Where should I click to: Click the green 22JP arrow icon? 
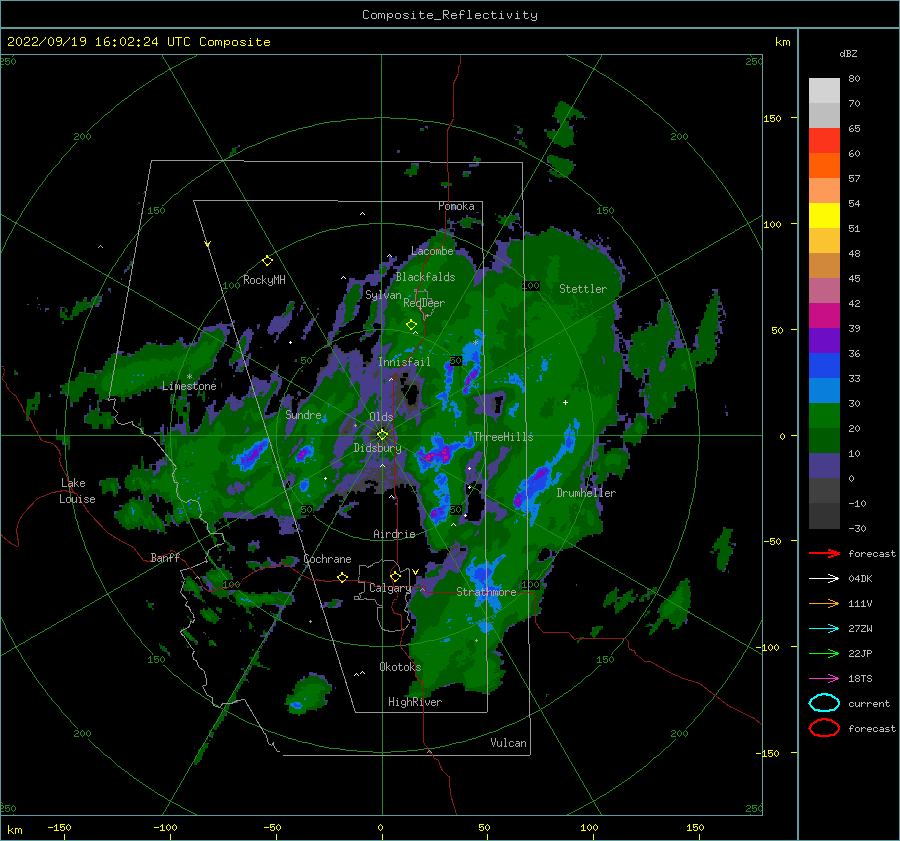(824, 653)
